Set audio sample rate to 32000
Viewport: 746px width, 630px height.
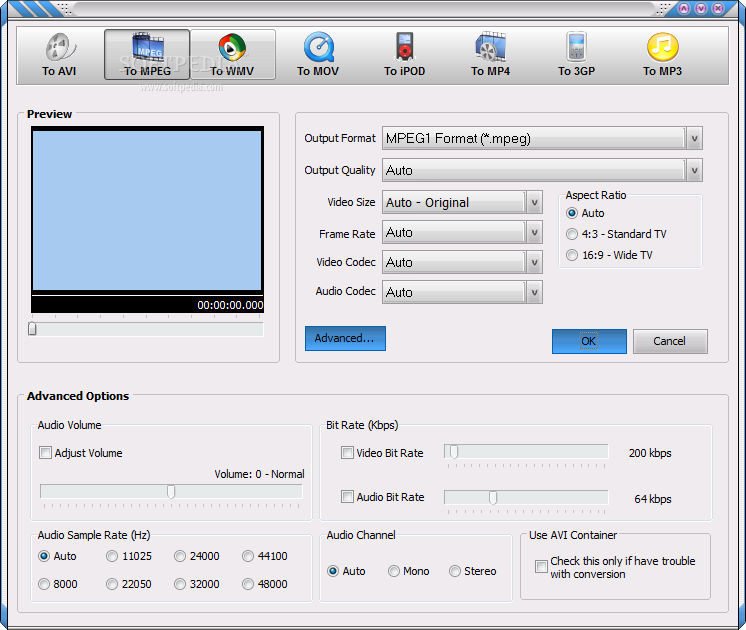180,584
